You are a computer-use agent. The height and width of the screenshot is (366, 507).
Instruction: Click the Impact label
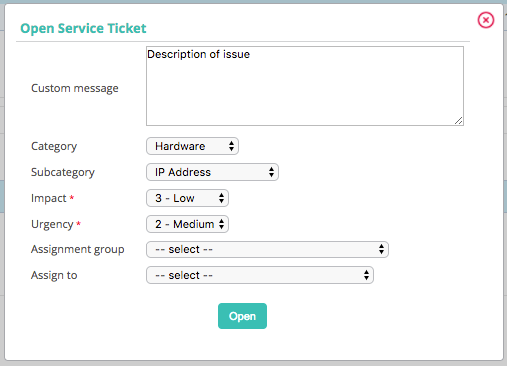point(49,198)
